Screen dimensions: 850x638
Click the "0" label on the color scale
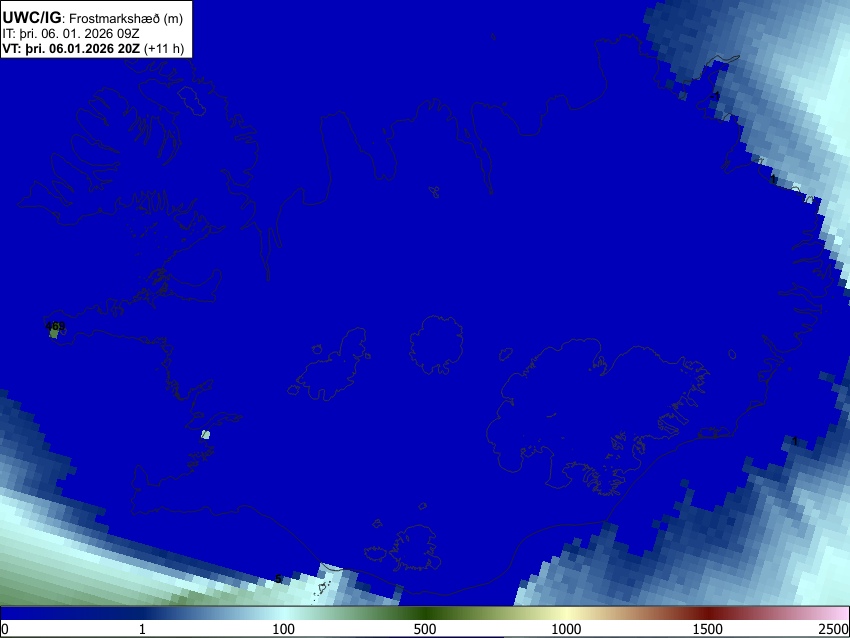coord(5,629)
